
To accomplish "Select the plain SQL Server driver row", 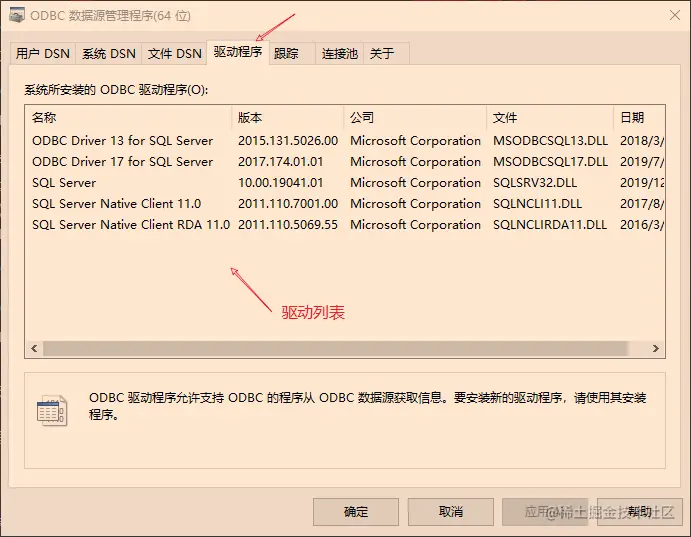I will click(x=64, y=183).
